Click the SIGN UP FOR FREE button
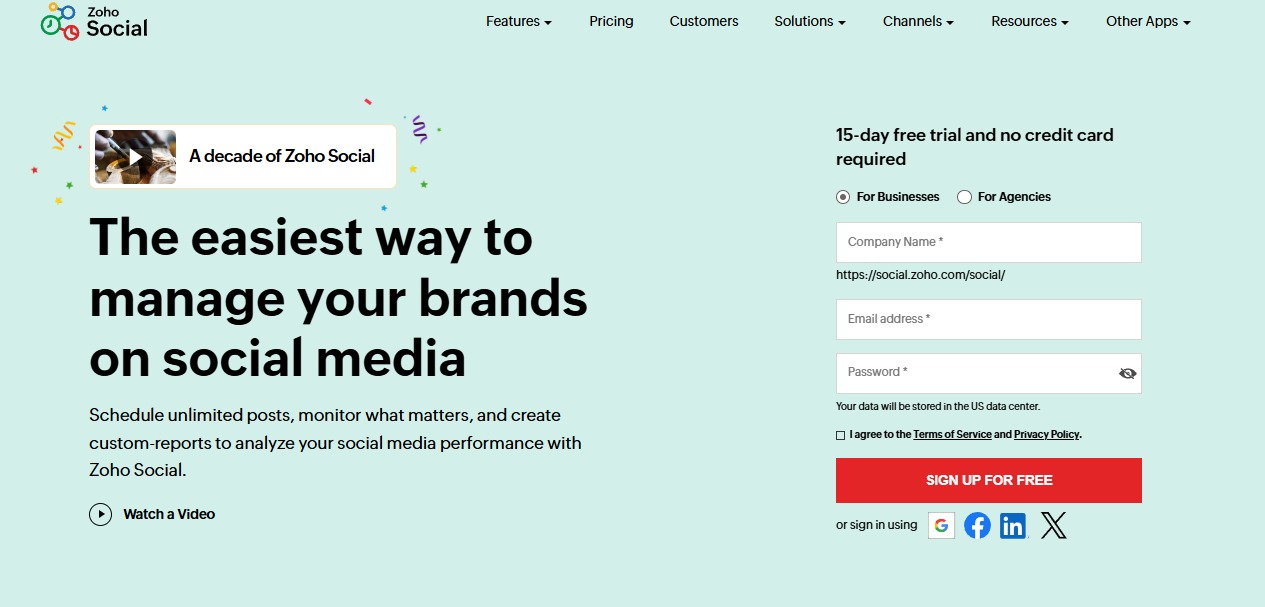Viewport: 1265px width, 607px height. (x=988, y=480)
